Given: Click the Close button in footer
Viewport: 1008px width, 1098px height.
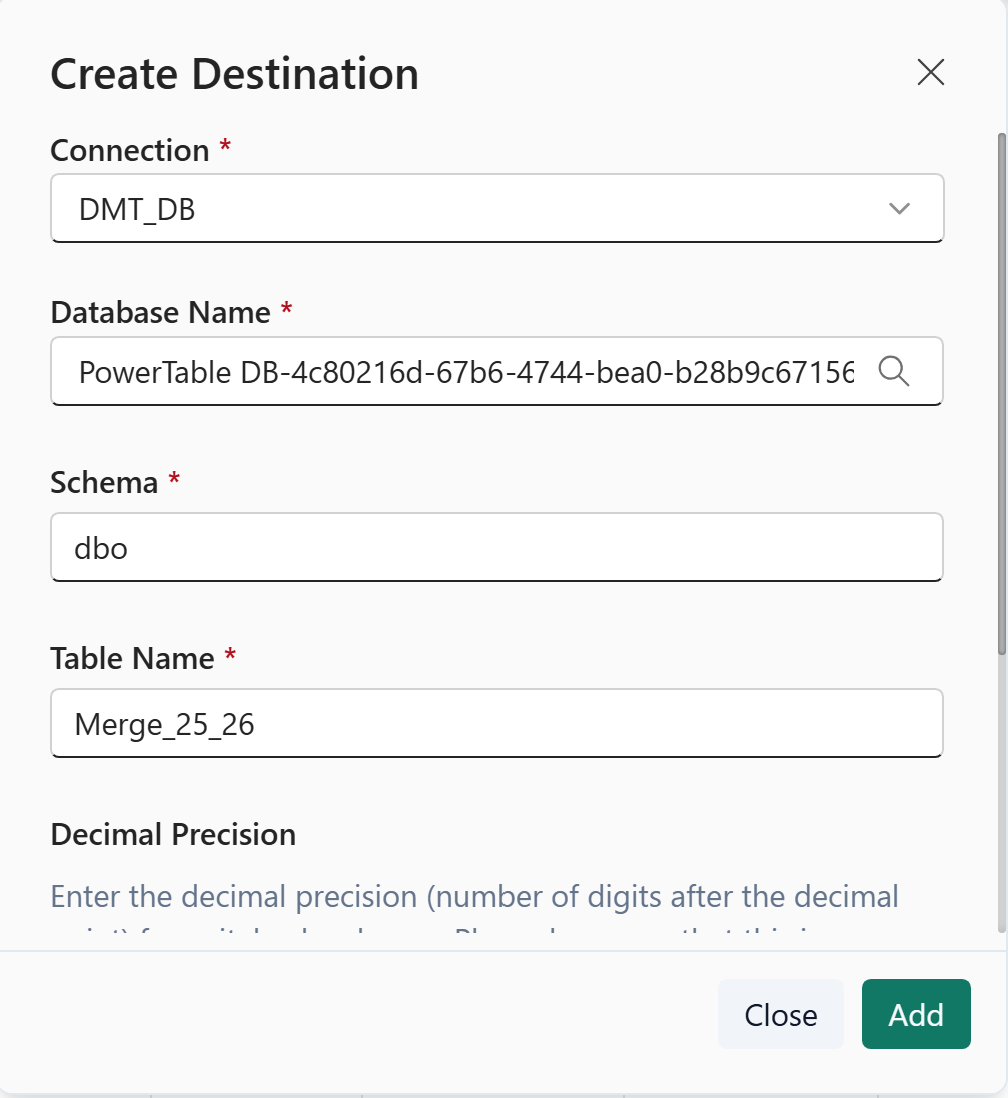Looking at the screenshot, I should point(780,1015).
